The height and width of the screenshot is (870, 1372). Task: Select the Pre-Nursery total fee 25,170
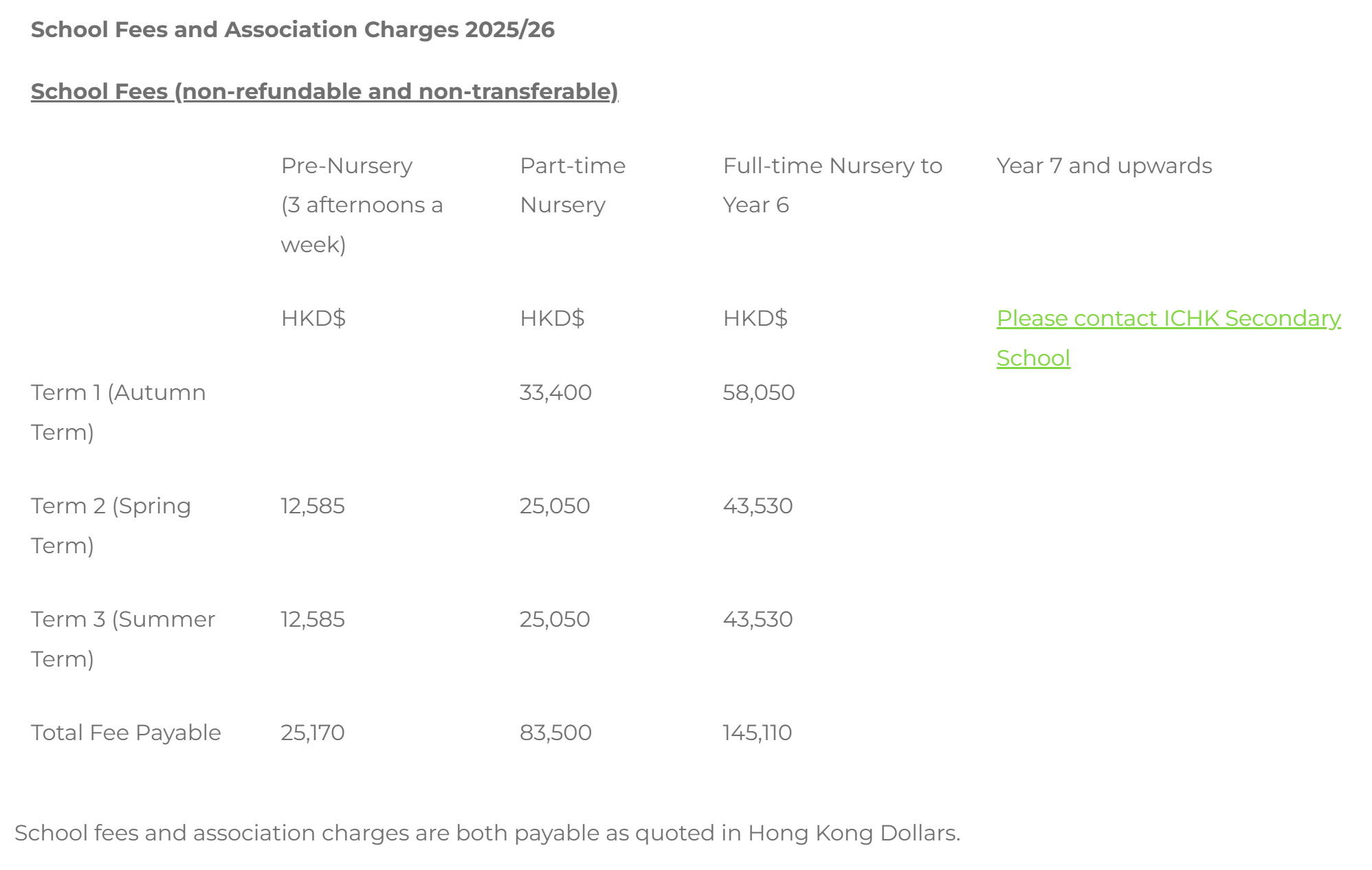tap(313, 733)
